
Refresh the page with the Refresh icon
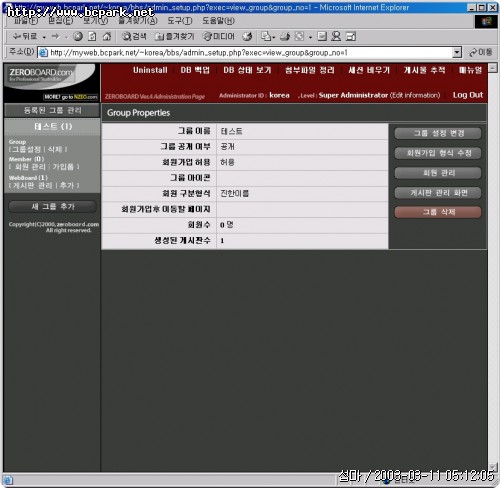pyautogui.click(x=92, y=36)
